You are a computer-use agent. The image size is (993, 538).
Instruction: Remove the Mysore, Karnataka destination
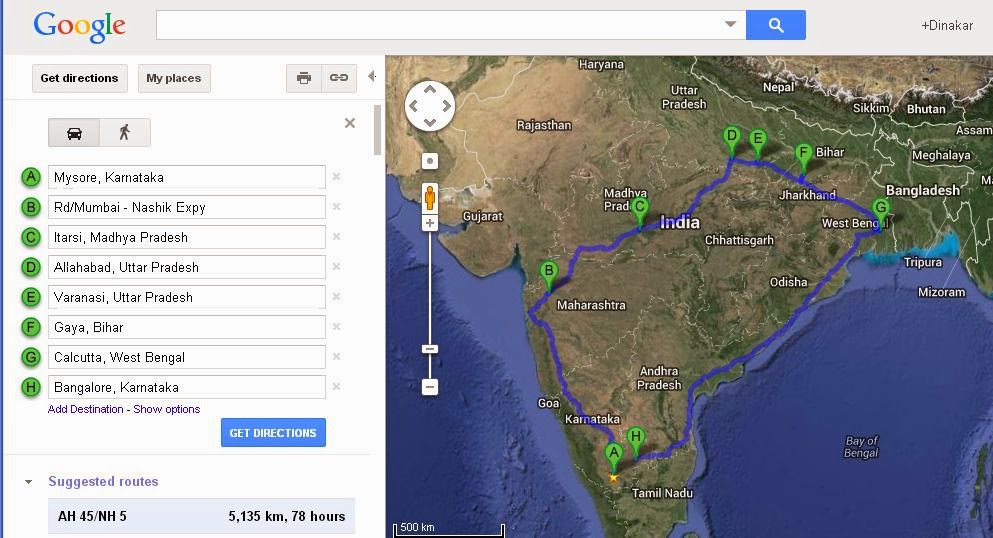click(x=336, y=177)
